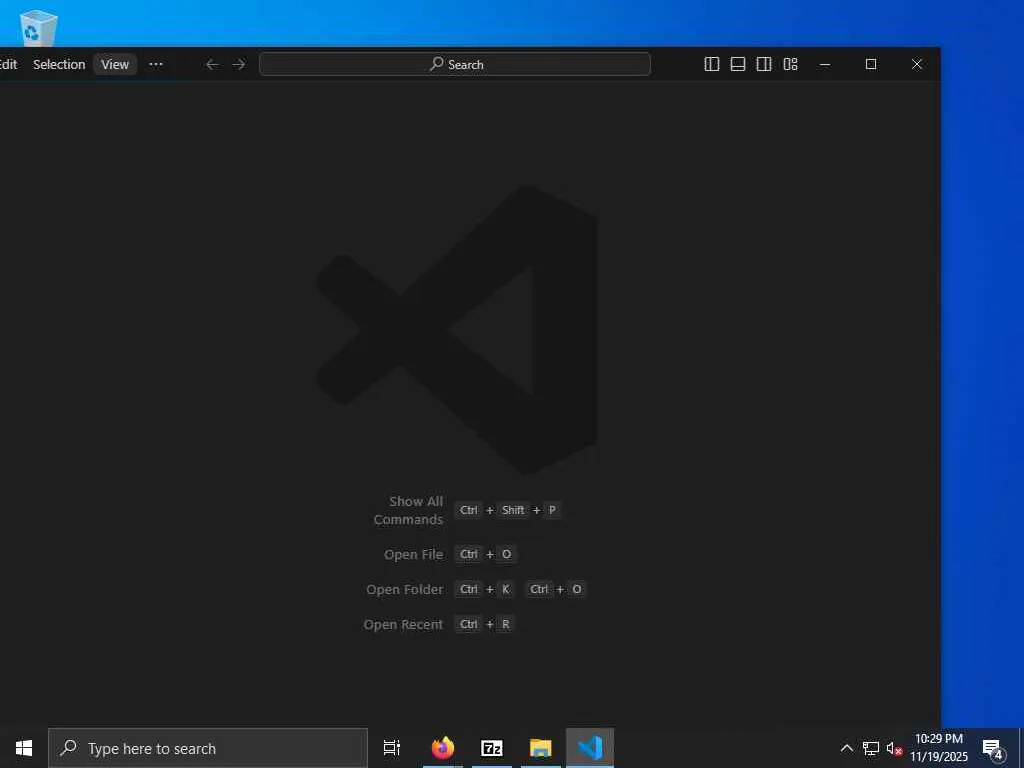Image resolution: width=1024 pixels, height=768 pixels.
Task: Go back with the left arrow
Action: click(x=212, y=64)
